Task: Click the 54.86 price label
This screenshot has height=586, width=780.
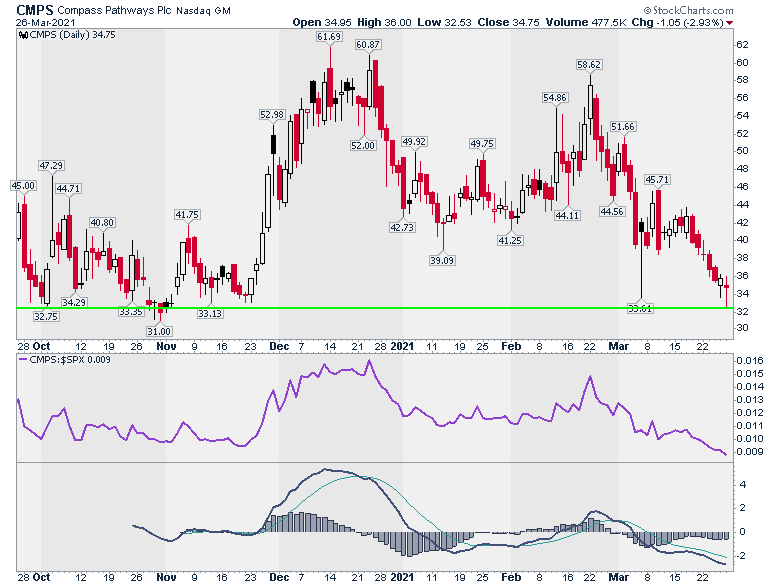Action: (x=555, y=98)
